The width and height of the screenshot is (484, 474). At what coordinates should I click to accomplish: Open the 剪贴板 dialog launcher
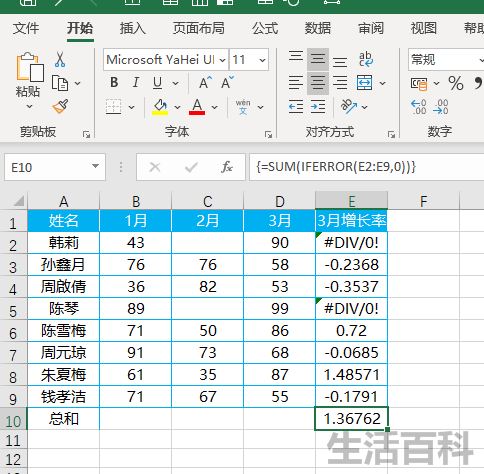point(87,134)
